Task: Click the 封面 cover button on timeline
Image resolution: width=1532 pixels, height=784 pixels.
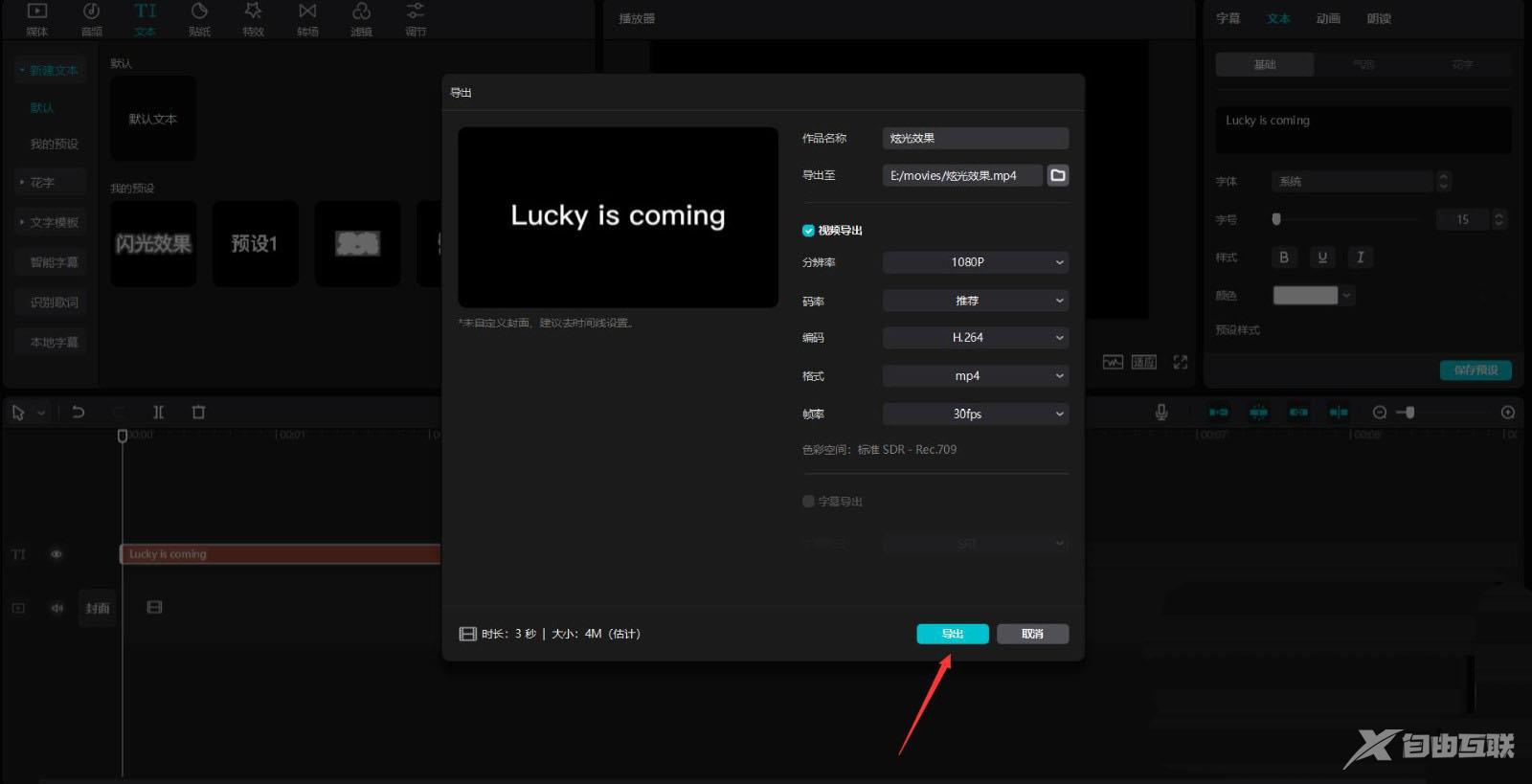Action: (98, 608)
